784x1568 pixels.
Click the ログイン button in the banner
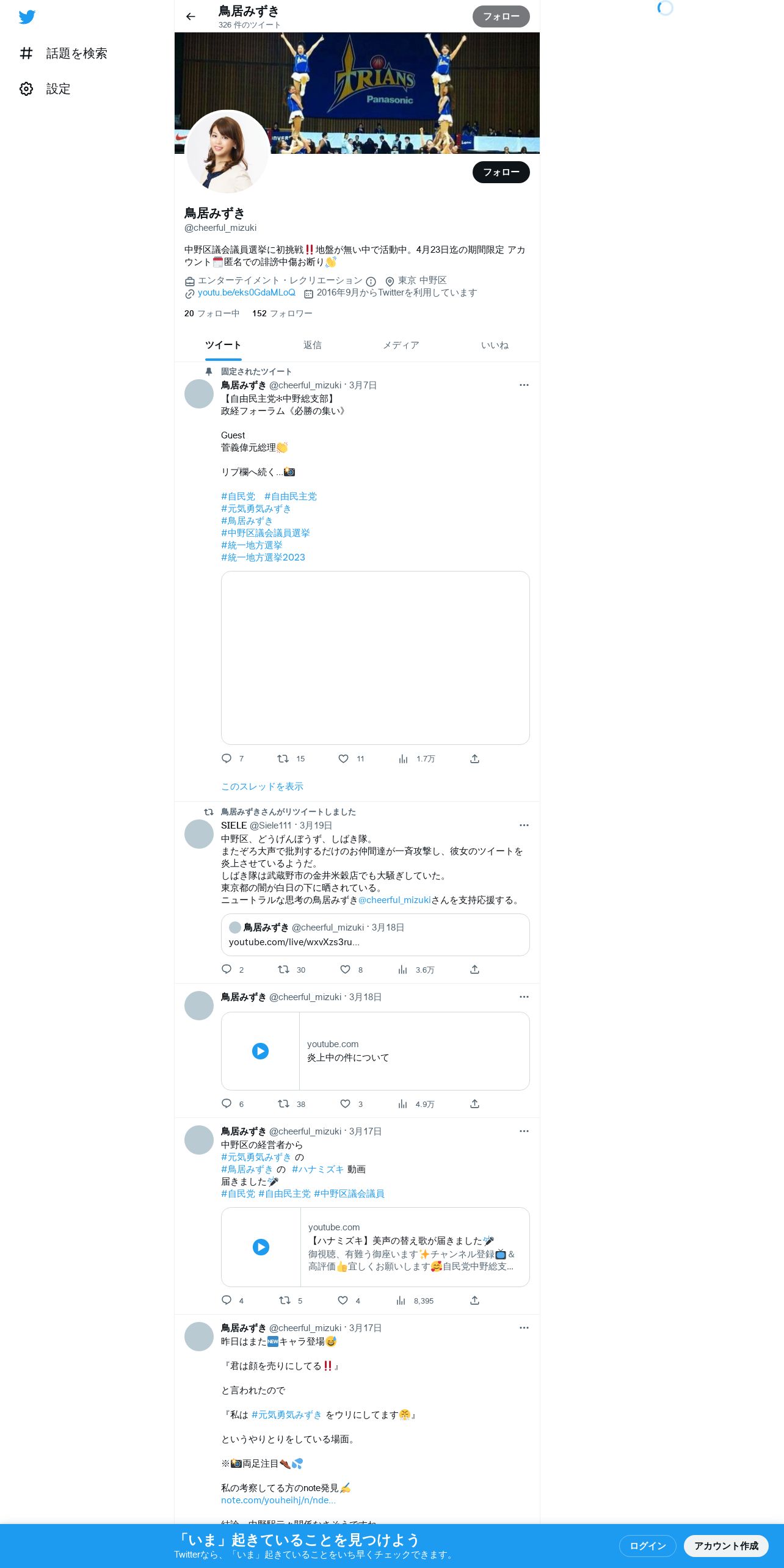pyautogui.click(x=648, y=1545)
